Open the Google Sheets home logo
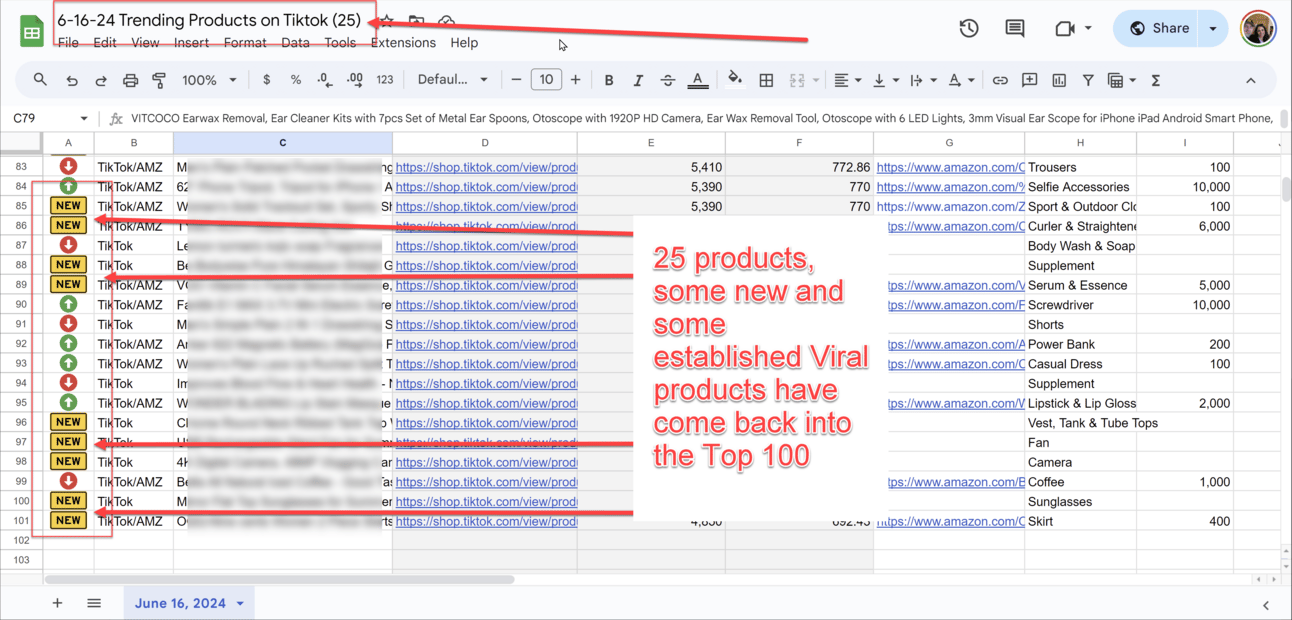 32,31
